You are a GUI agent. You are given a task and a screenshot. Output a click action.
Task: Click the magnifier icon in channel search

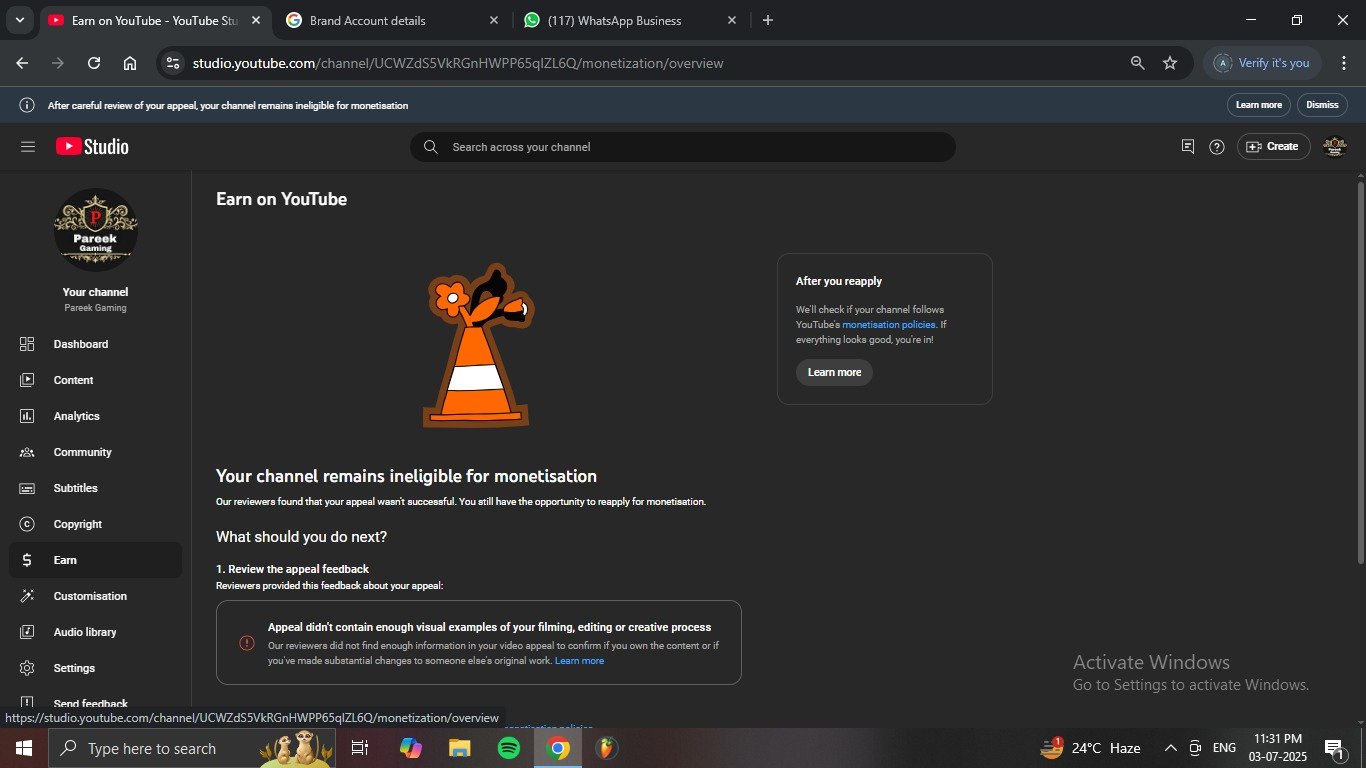point(431,147)
